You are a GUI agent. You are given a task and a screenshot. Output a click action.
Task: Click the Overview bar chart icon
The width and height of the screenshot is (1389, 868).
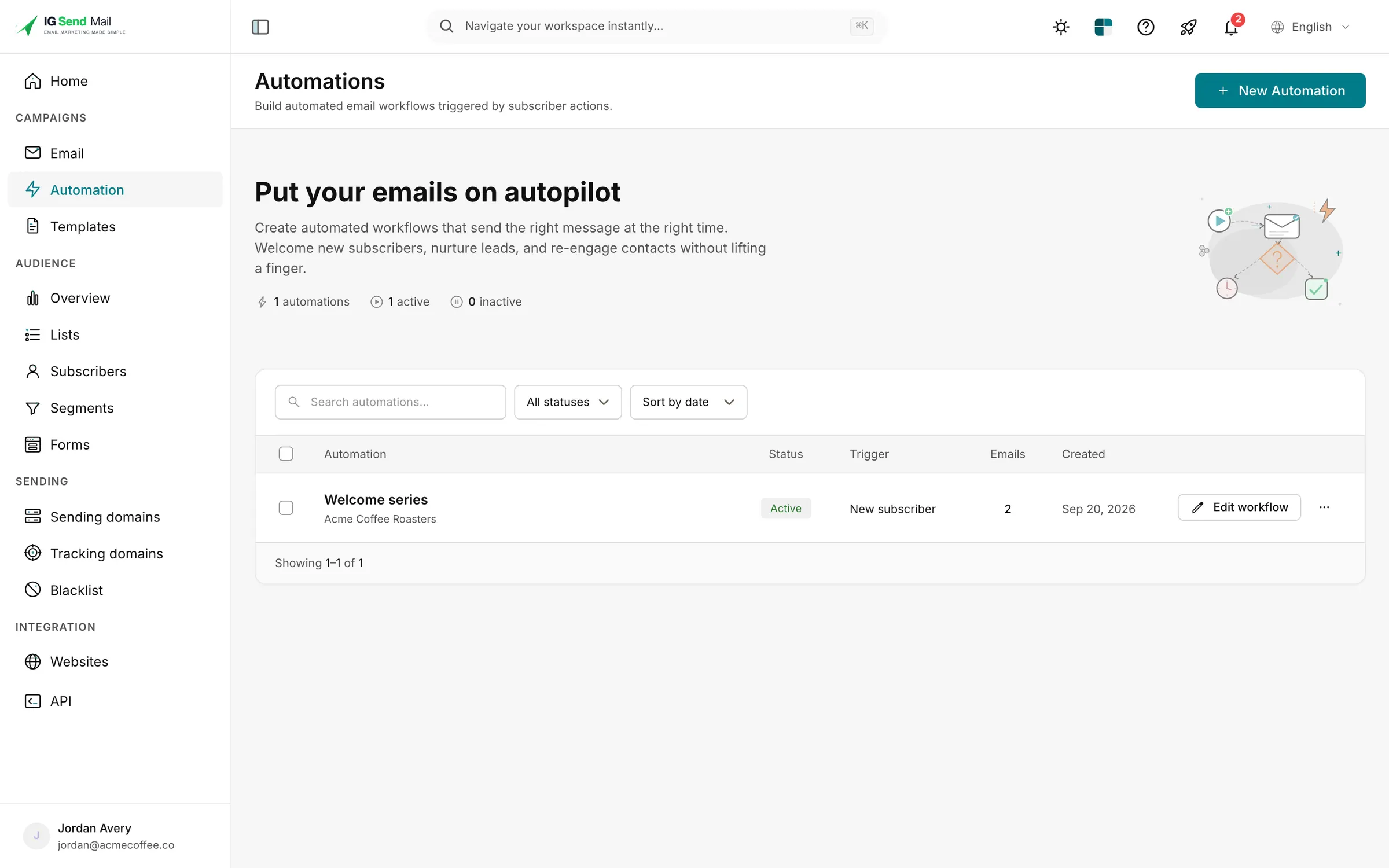coord(33,298)
